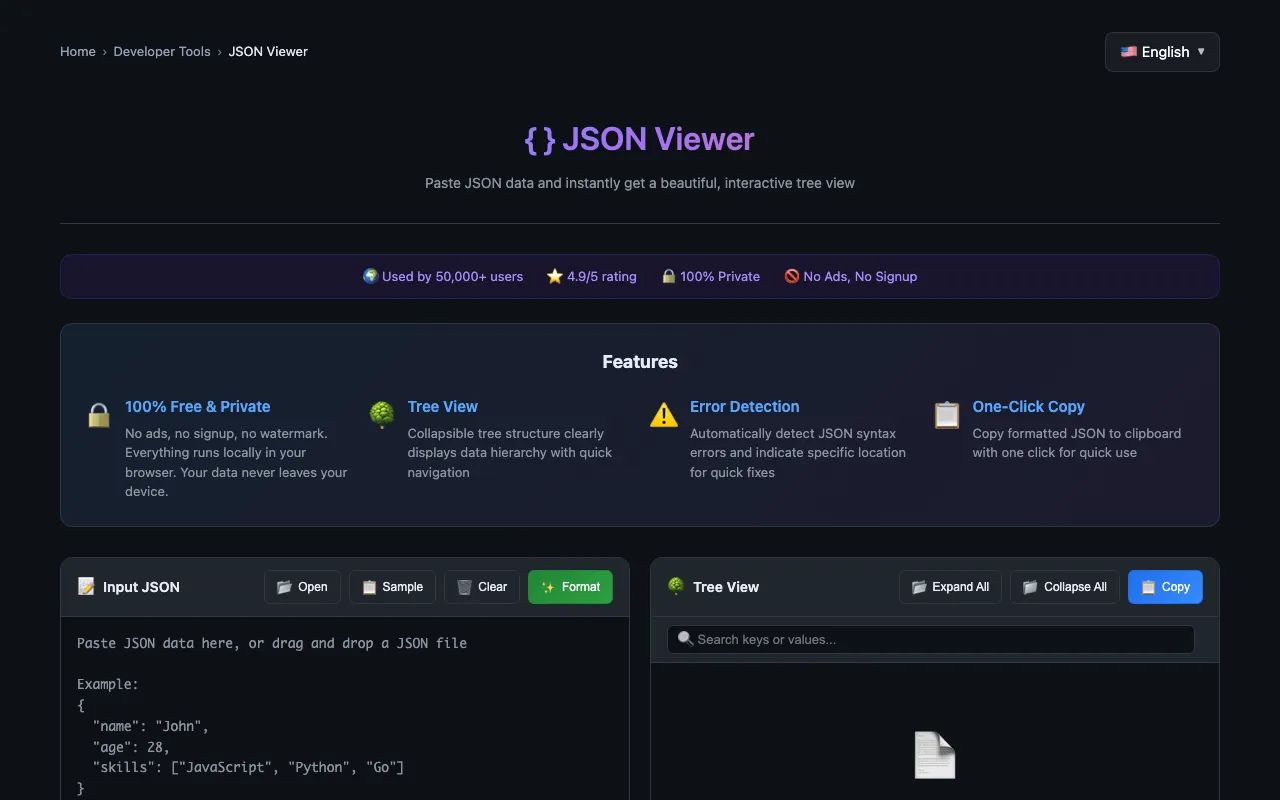Click the empty document icon in tree panel
The image size is (1280, 800).
935,755
